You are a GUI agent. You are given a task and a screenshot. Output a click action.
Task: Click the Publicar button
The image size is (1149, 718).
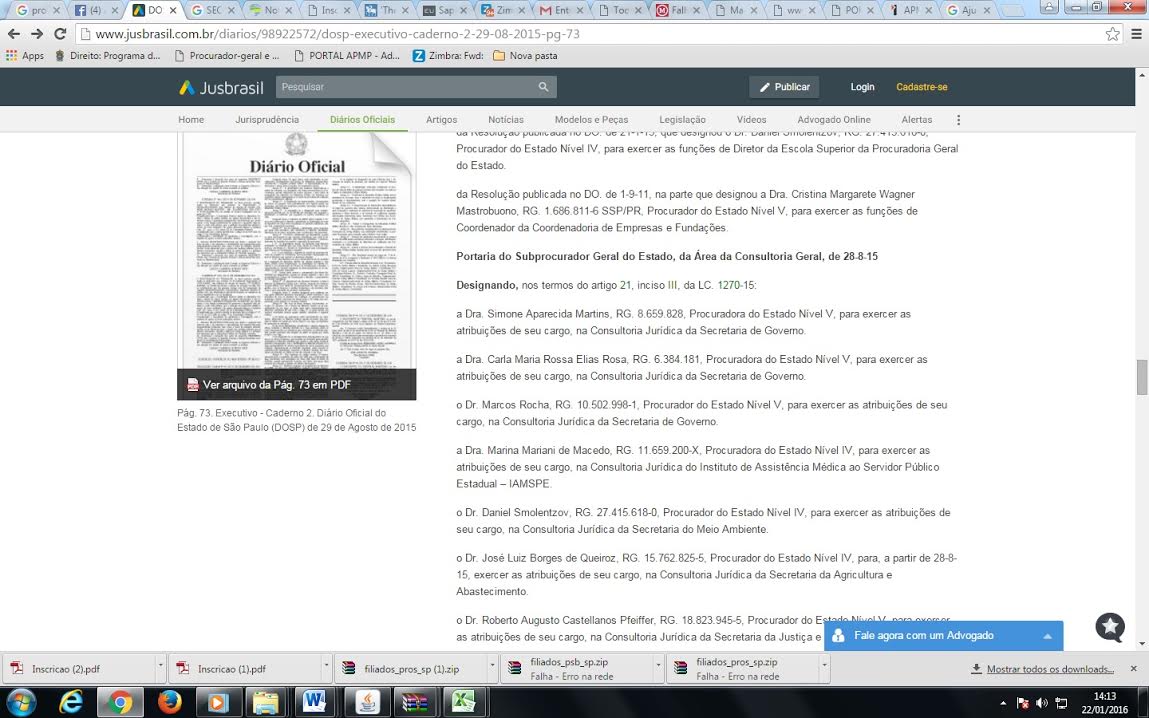(784, 87)
